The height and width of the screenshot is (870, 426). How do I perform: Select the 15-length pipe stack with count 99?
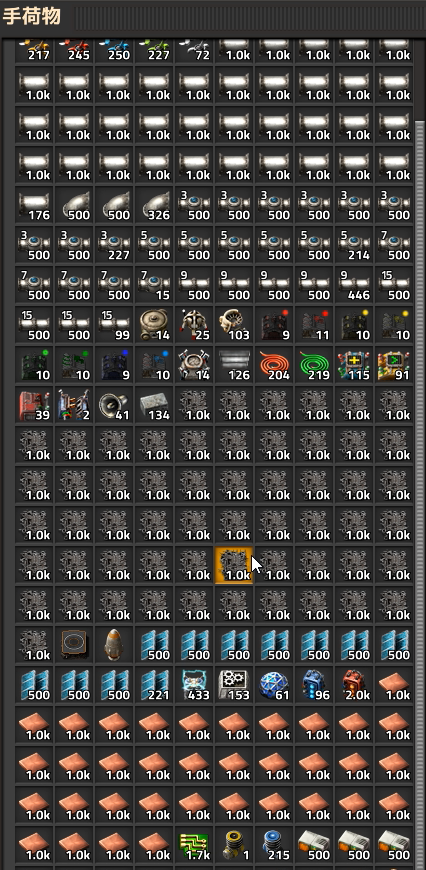(114, 325)
